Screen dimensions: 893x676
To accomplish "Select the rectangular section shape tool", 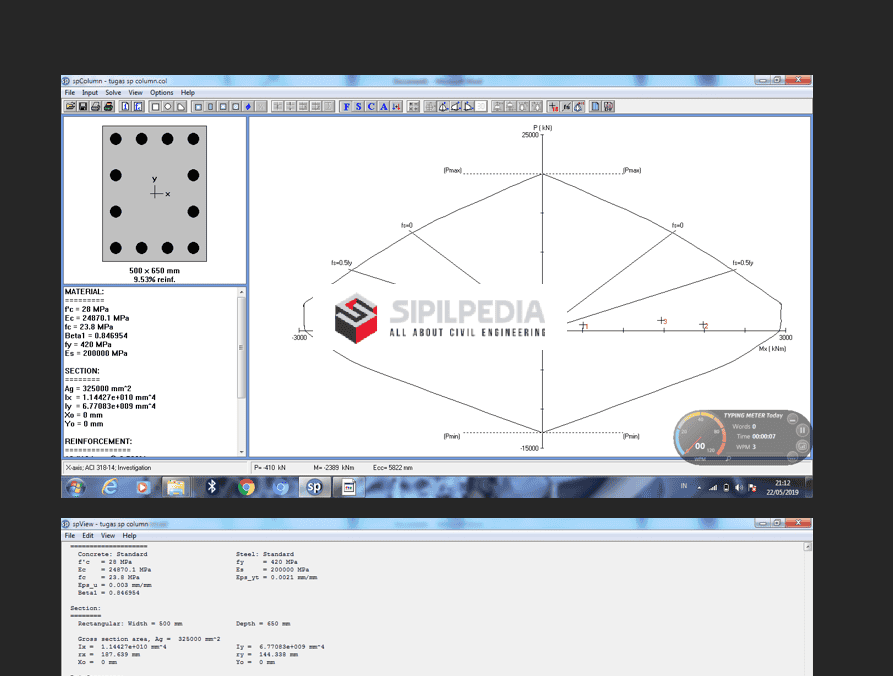I will 156,106.
